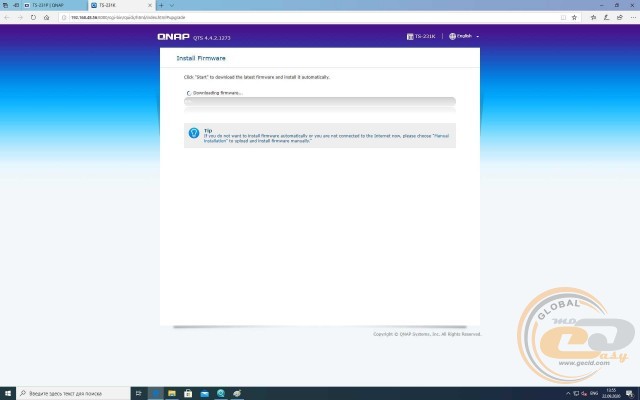640x400 pixels.
Task: Open browser Settings and more menu
Action: (x=633, y=18)
